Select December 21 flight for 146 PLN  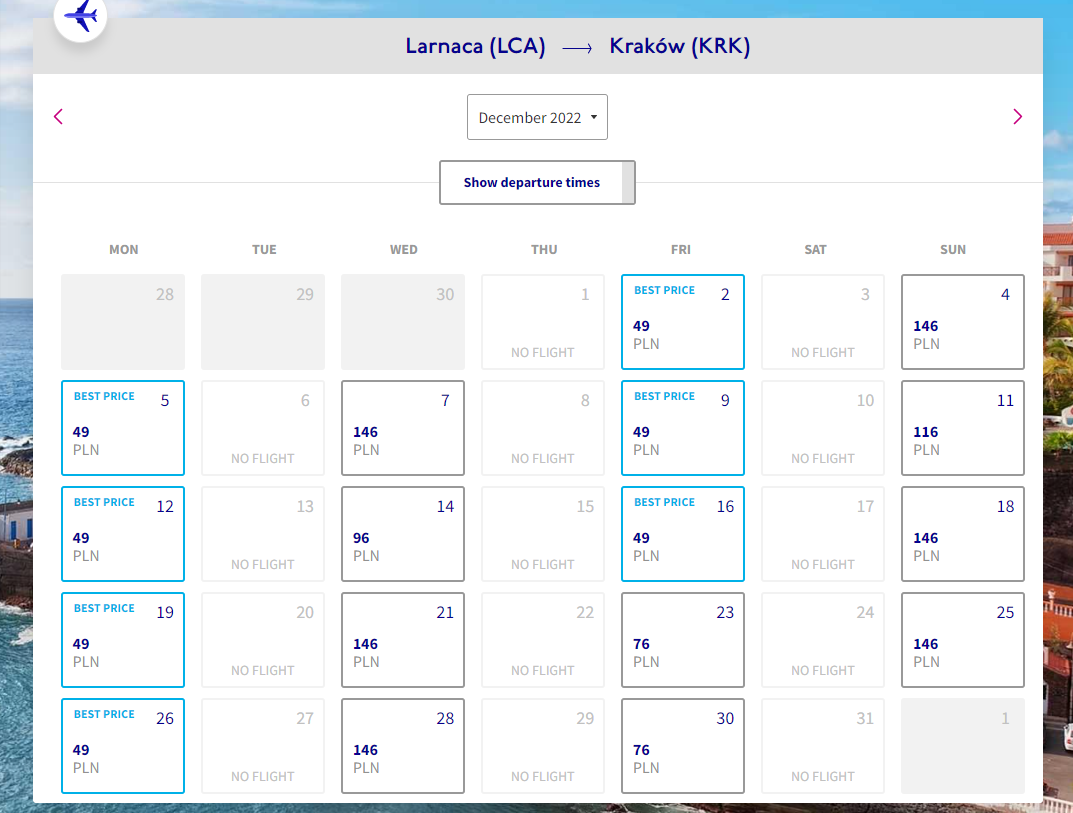point(402,640)
